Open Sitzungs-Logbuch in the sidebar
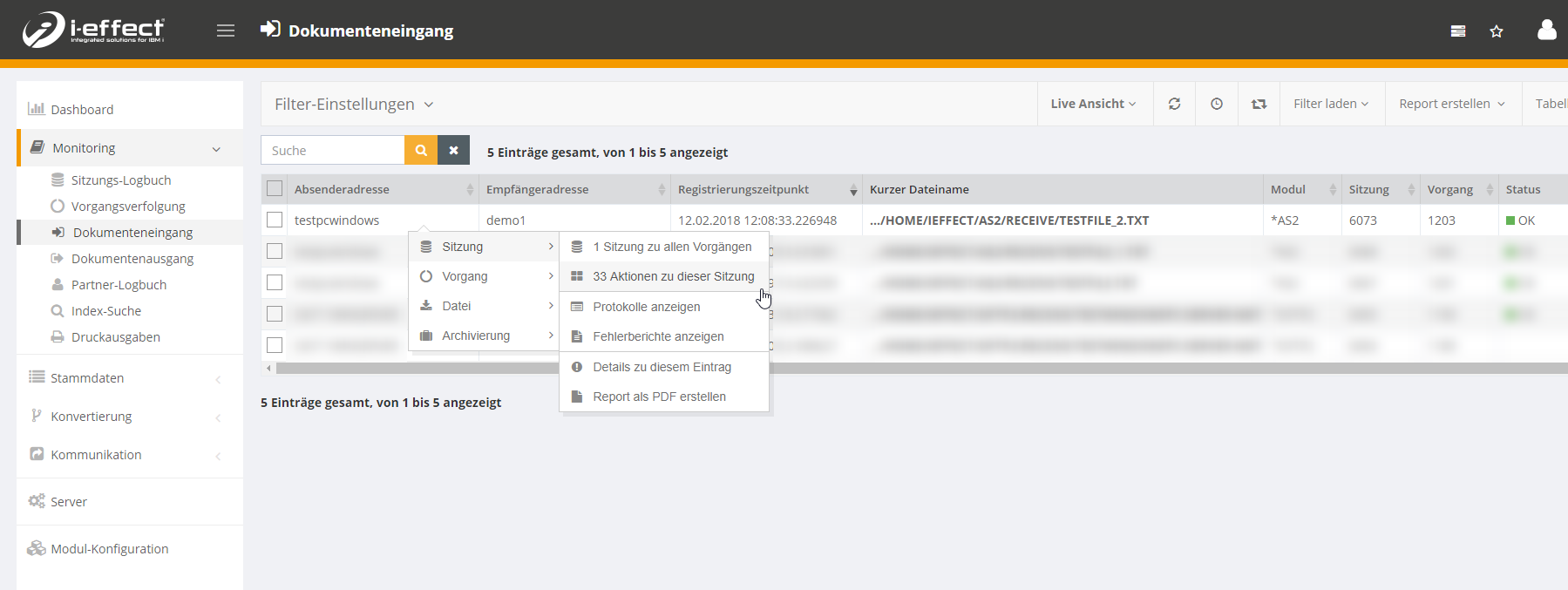 coord(121,180)
